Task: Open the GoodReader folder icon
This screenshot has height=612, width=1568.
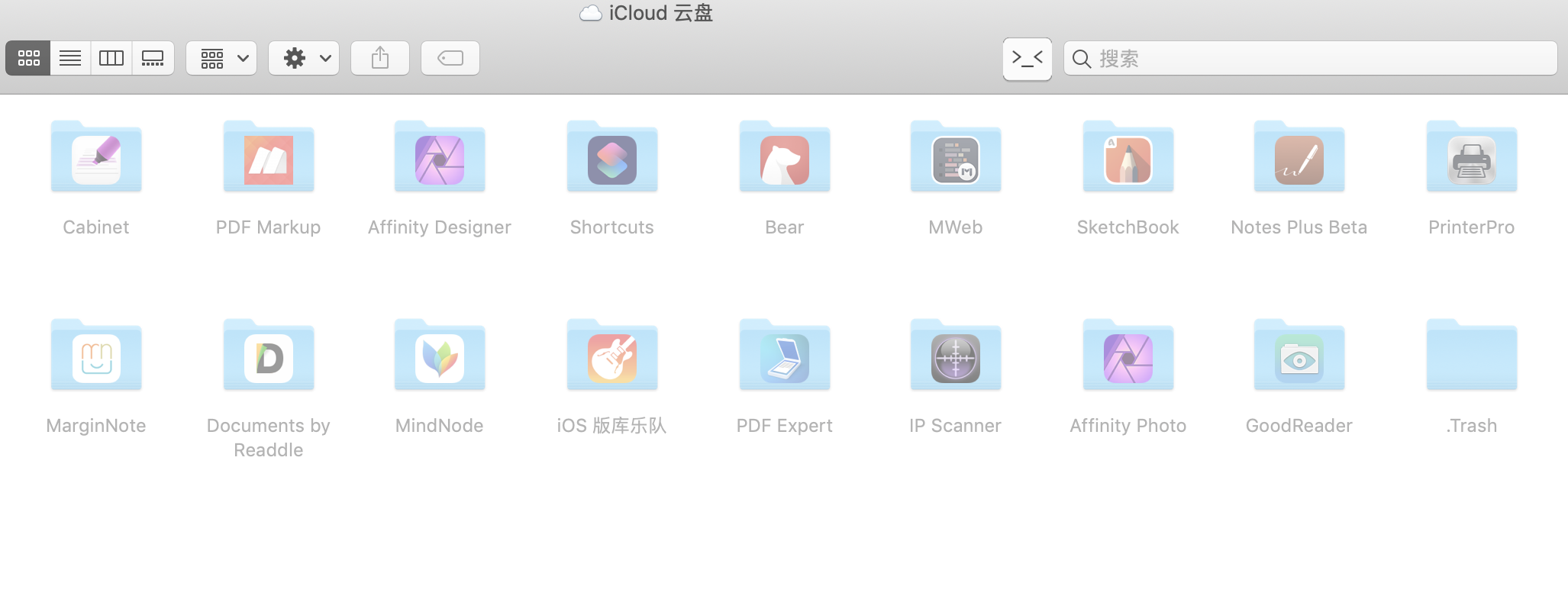Action: click(x=1299, y=355)
